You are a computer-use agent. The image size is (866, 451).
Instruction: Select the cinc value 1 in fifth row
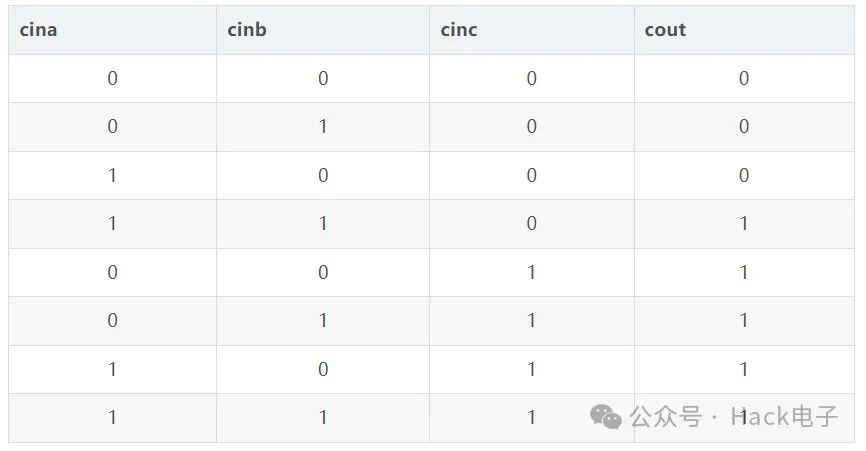(x=531, y=272)
